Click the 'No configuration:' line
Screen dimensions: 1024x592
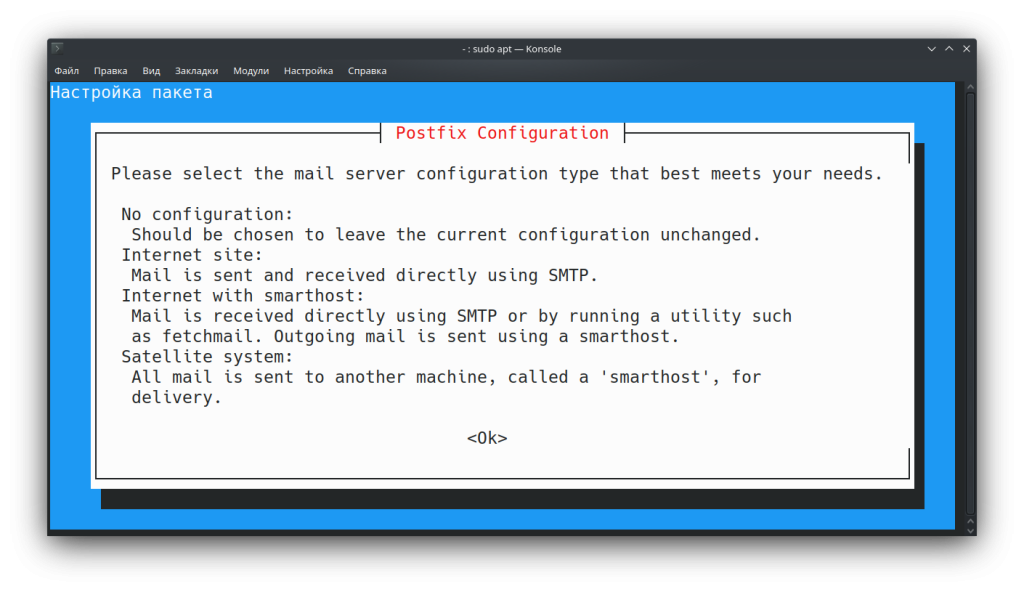pyautogui.click(x=207, y=214)
